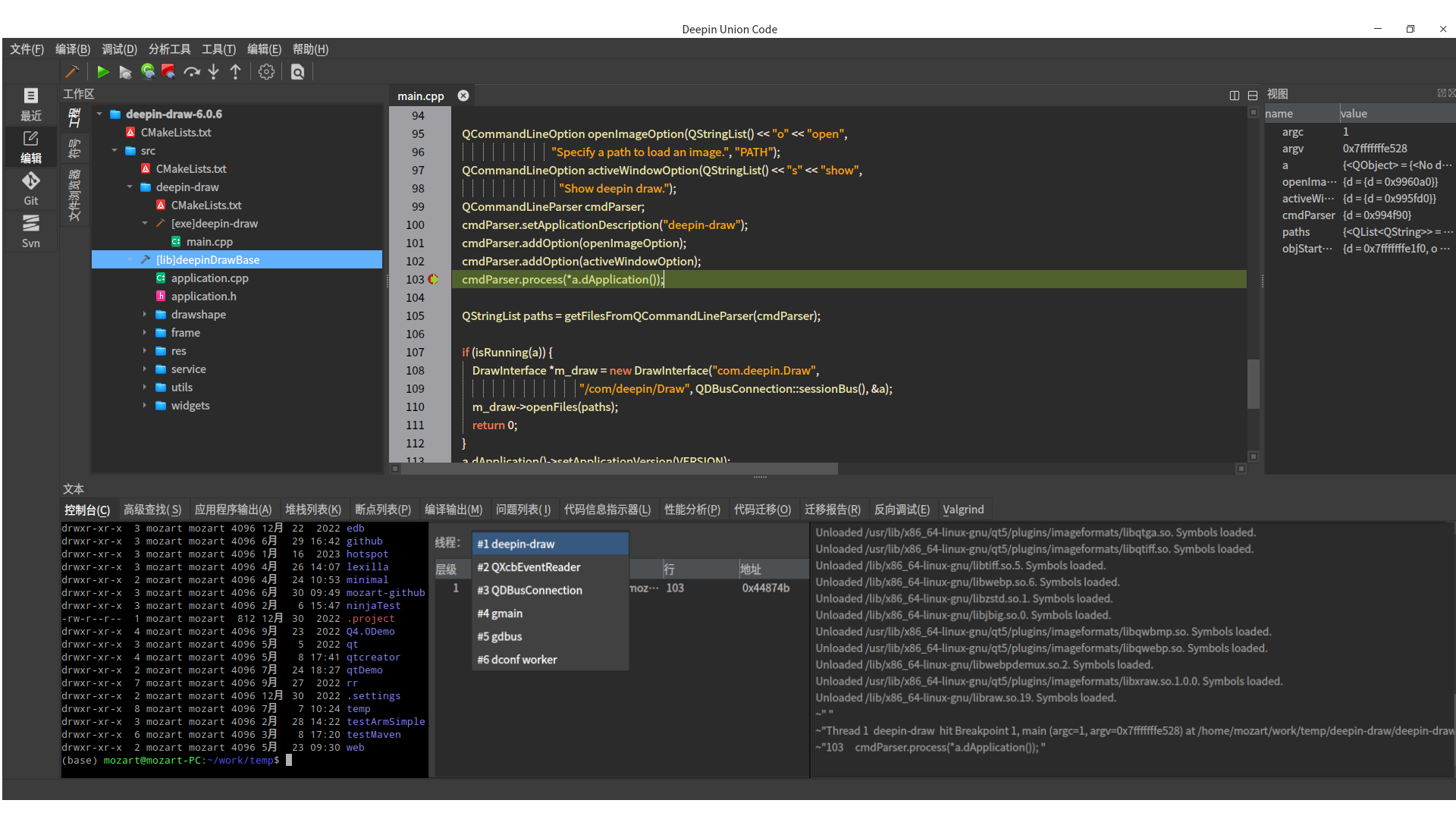This screenshot has height=819, width=1456.
Task: Select the #2 QXcbEventReader thread
Action: (529, 567)
